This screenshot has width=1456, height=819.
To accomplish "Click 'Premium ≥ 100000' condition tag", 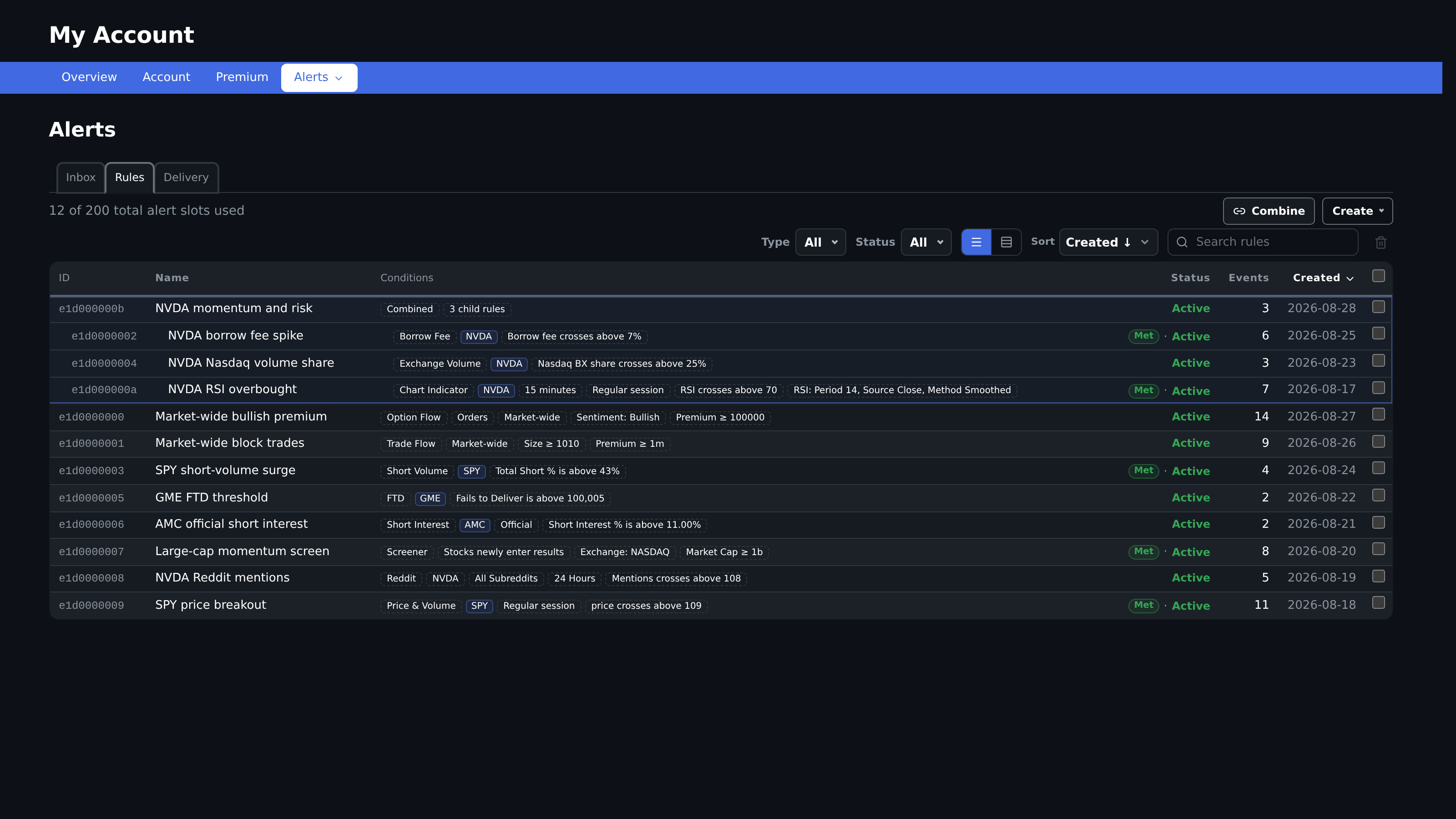I will pos(720,417).
